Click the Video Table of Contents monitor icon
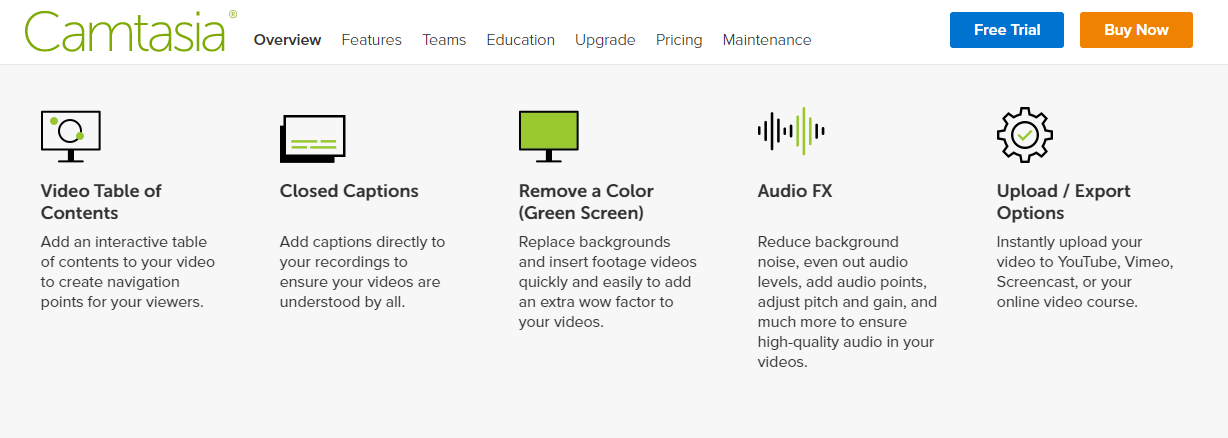1228x438 pixels. [x=70, y=136]
